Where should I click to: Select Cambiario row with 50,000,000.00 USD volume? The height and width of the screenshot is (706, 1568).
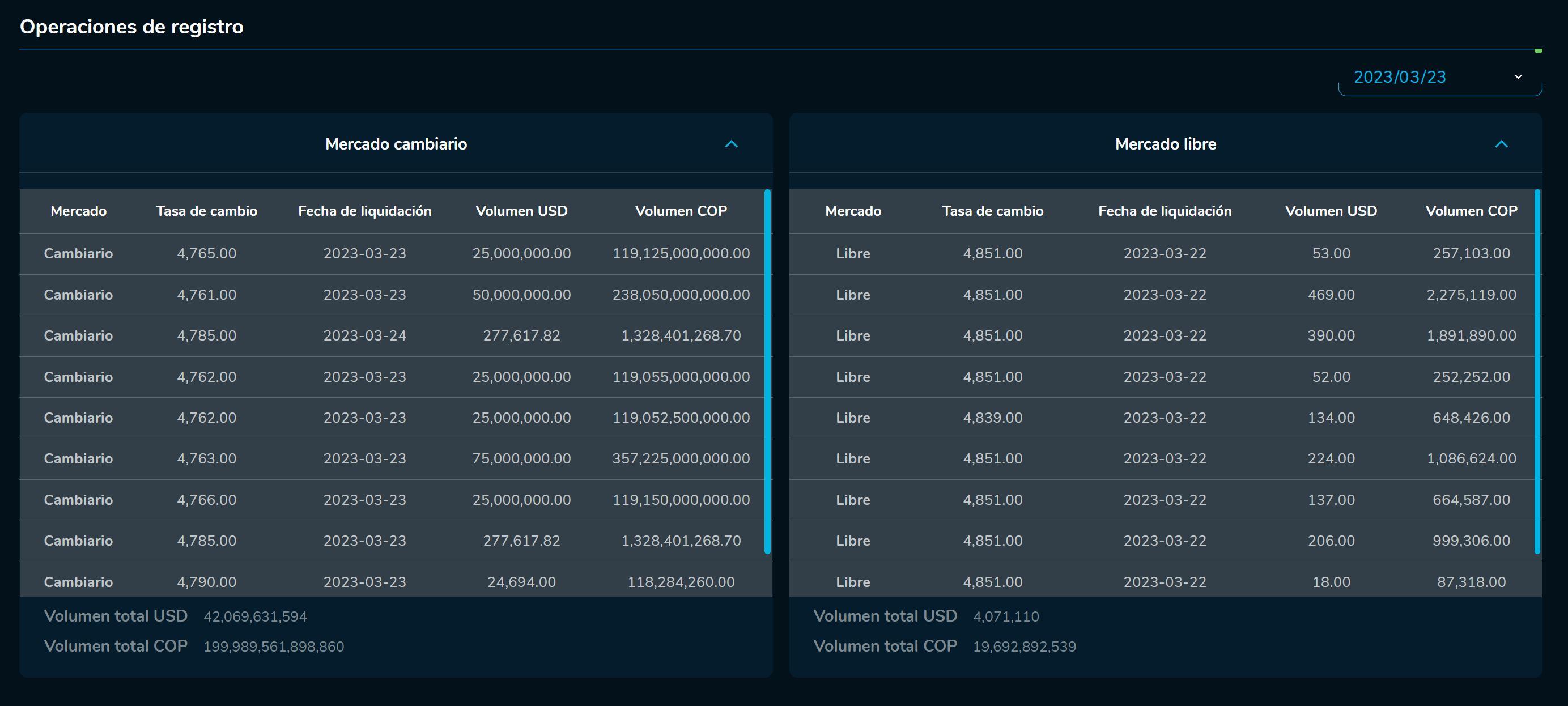pos(521,295)
